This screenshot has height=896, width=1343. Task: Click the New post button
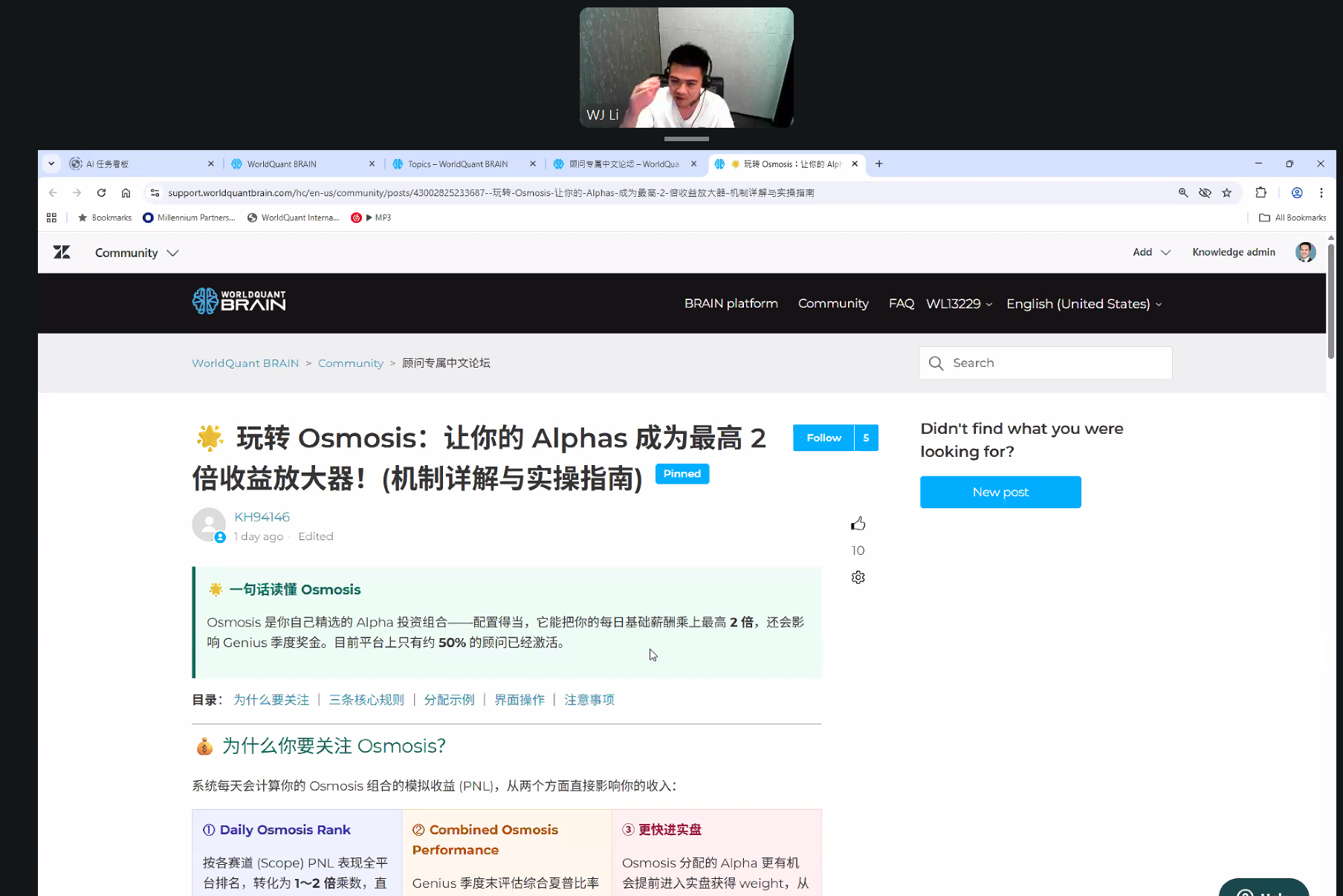click(x=1000, y=492)
